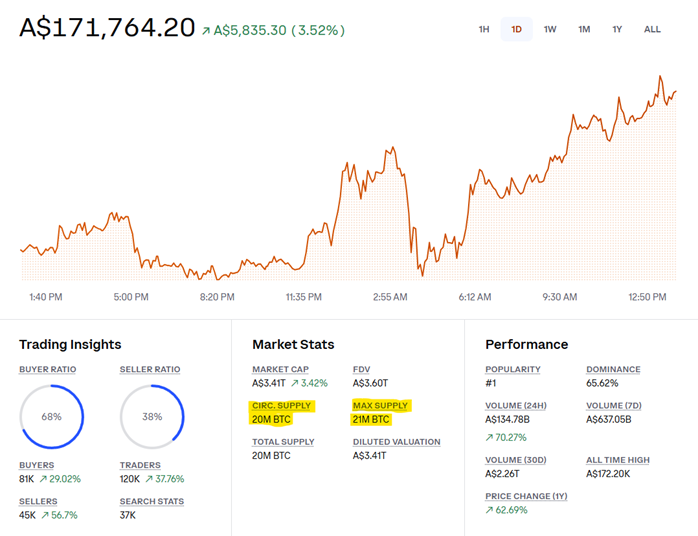Click the up-arrow under Price Change (1Y)

point(491,509)
